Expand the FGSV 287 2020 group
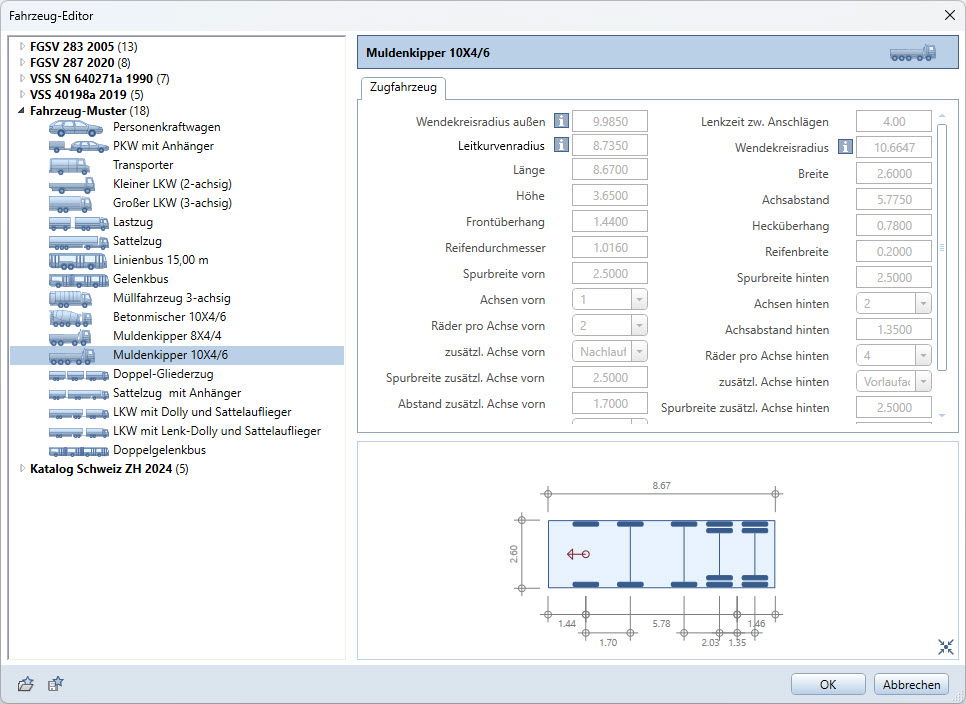 (x=22, y=62)
